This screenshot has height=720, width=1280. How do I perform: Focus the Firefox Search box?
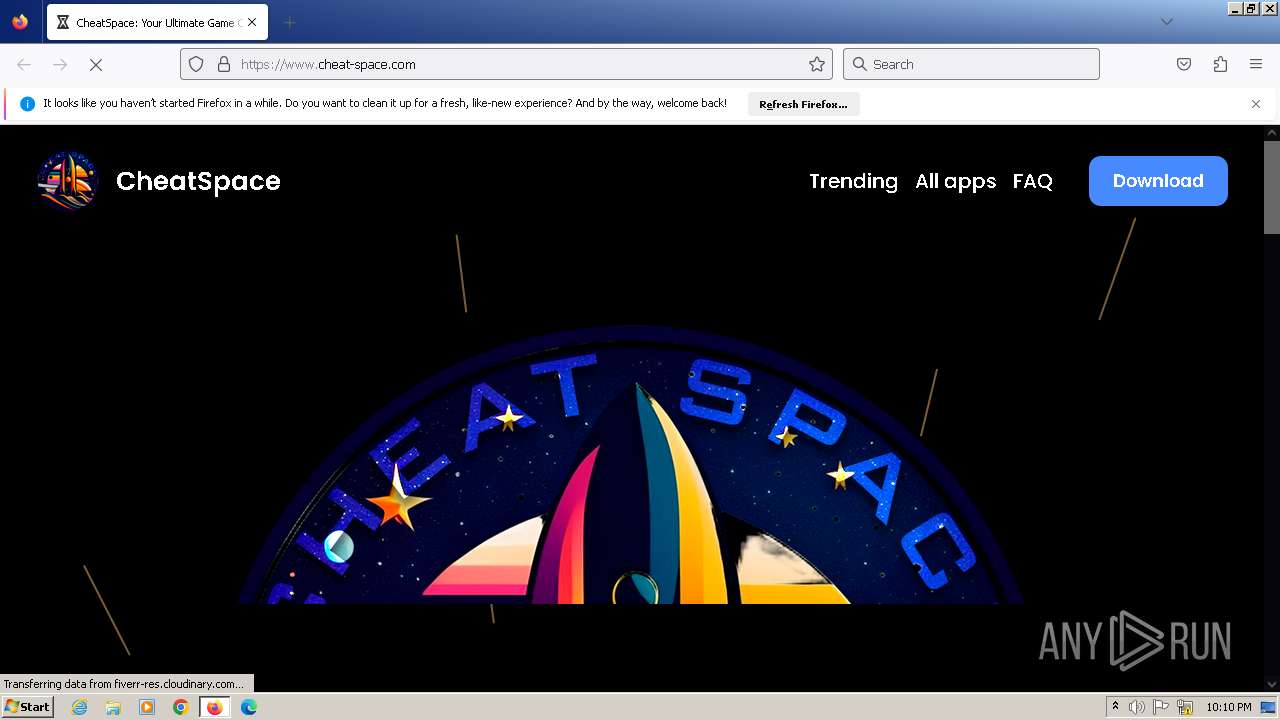(971, 64)
